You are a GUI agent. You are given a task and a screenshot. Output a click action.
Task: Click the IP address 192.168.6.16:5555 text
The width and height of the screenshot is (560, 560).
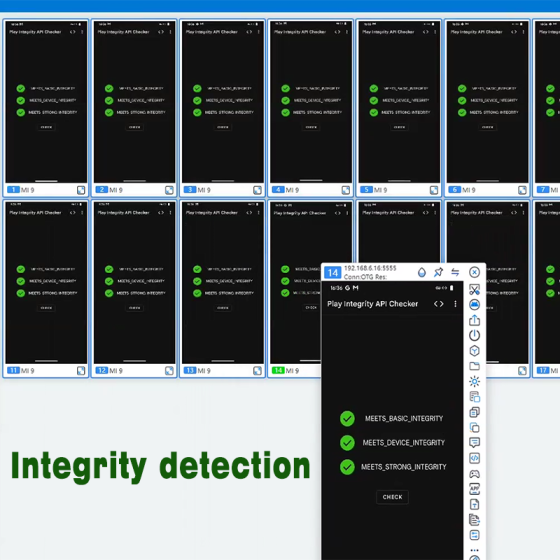(370, 268)
